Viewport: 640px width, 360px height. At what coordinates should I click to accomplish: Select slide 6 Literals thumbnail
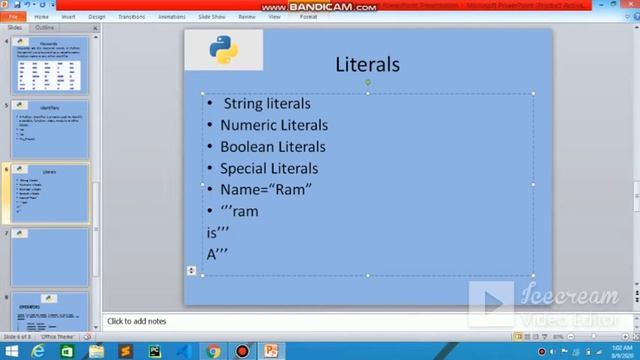(50, 193)
